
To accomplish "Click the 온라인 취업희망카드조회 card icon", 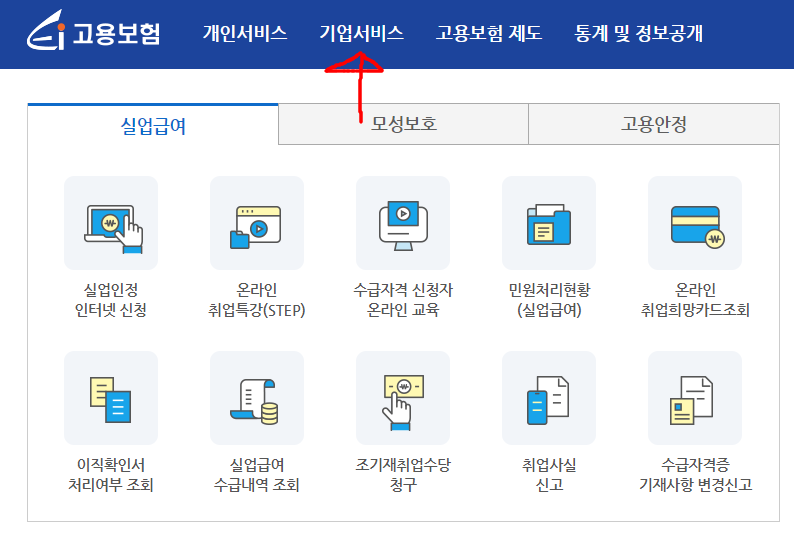I will click(x=695, y=223).
